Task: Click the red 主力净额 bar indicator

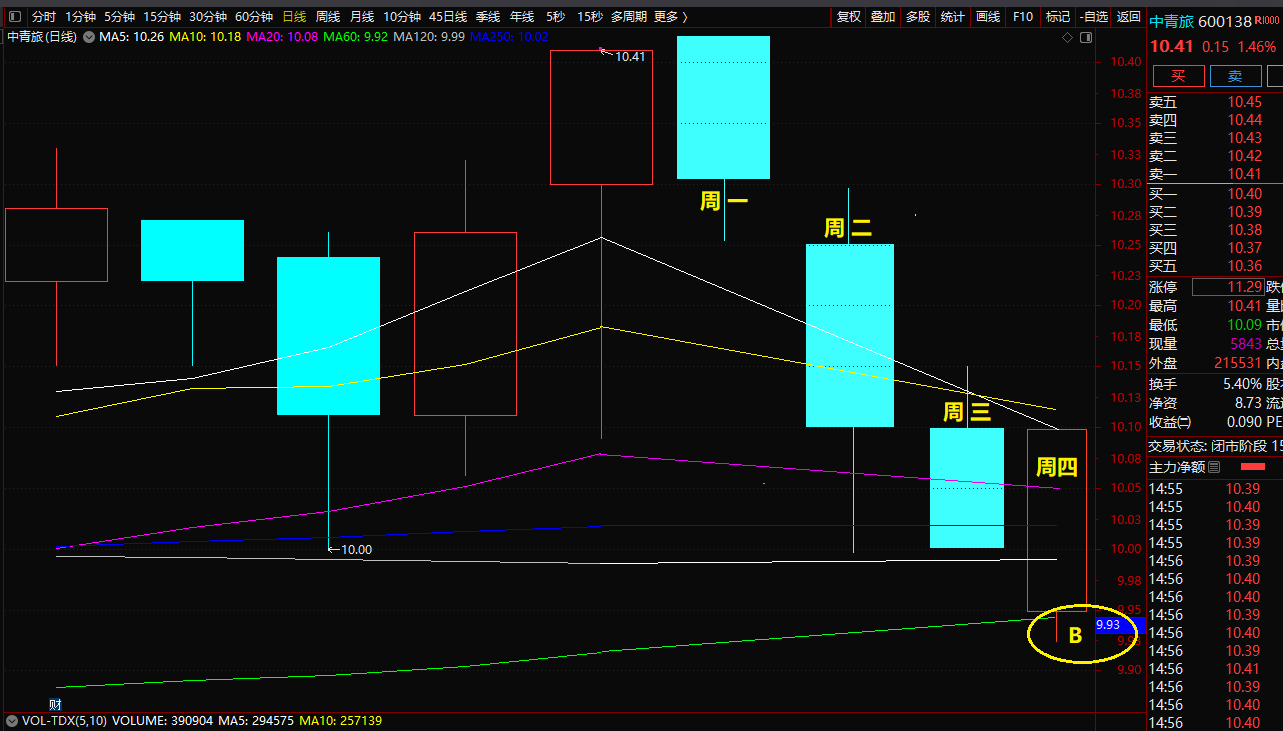Action: pyautogui.click(x=1252, y=467)
